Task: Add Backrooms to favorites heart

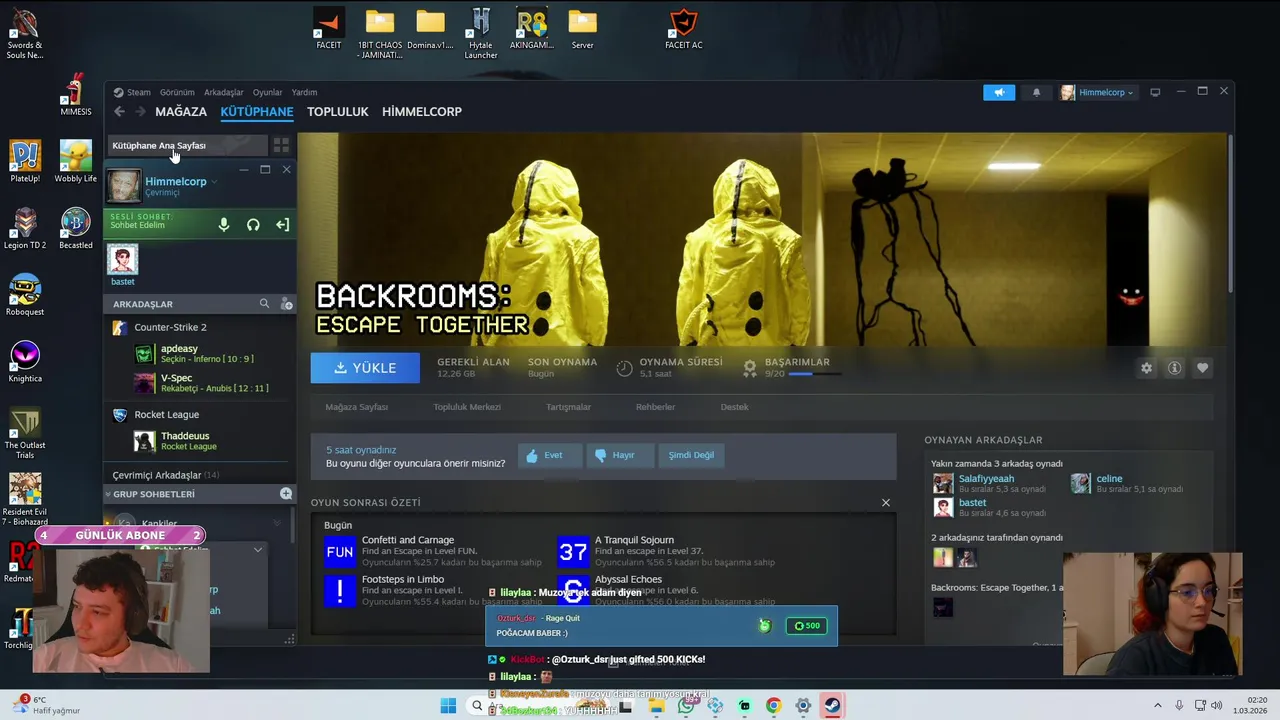Action: [x=1202, y=368]
